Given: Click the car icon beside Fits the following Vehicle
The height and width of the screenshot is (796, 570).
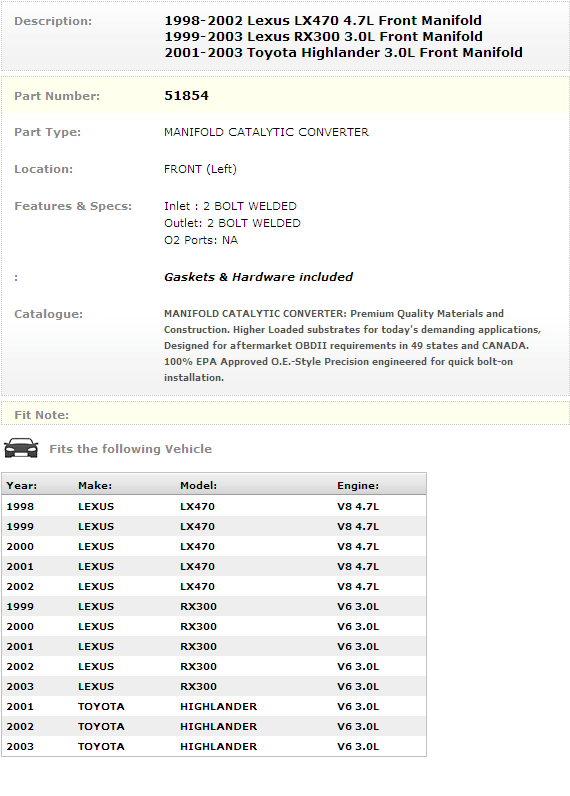Looking at the screenshot, I should click(21, 448).
